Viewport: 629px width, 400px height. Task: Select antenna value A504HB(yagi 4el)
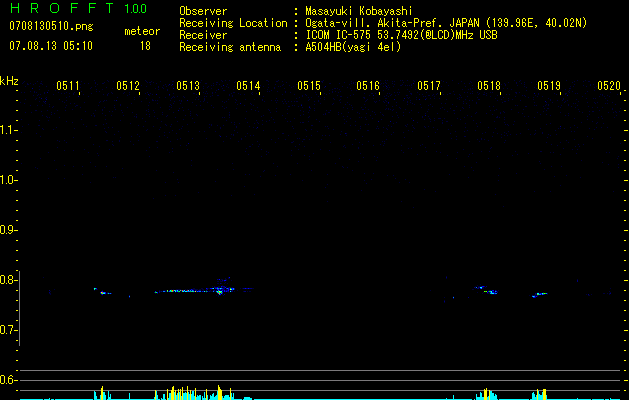click(x=353, y=47)
